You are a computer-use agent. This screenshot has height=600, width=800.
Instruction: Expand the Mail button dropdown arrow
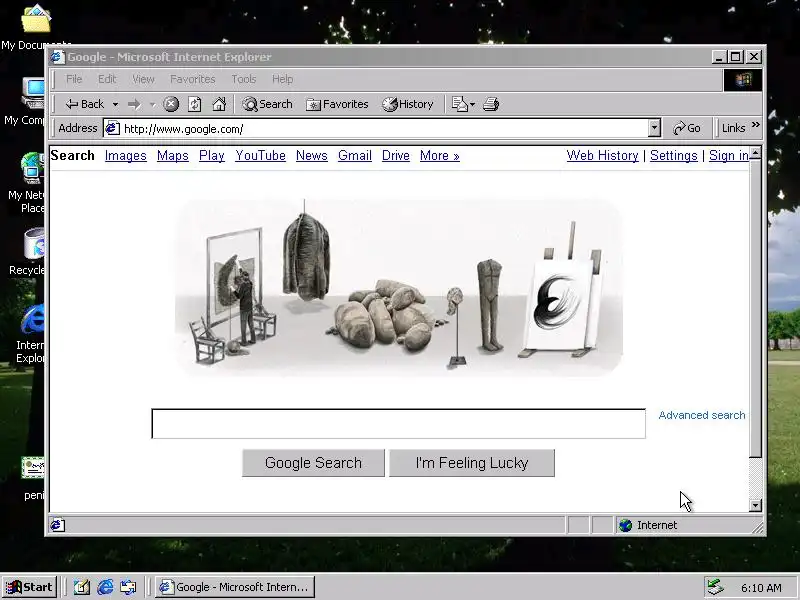[x=472, y=105]
